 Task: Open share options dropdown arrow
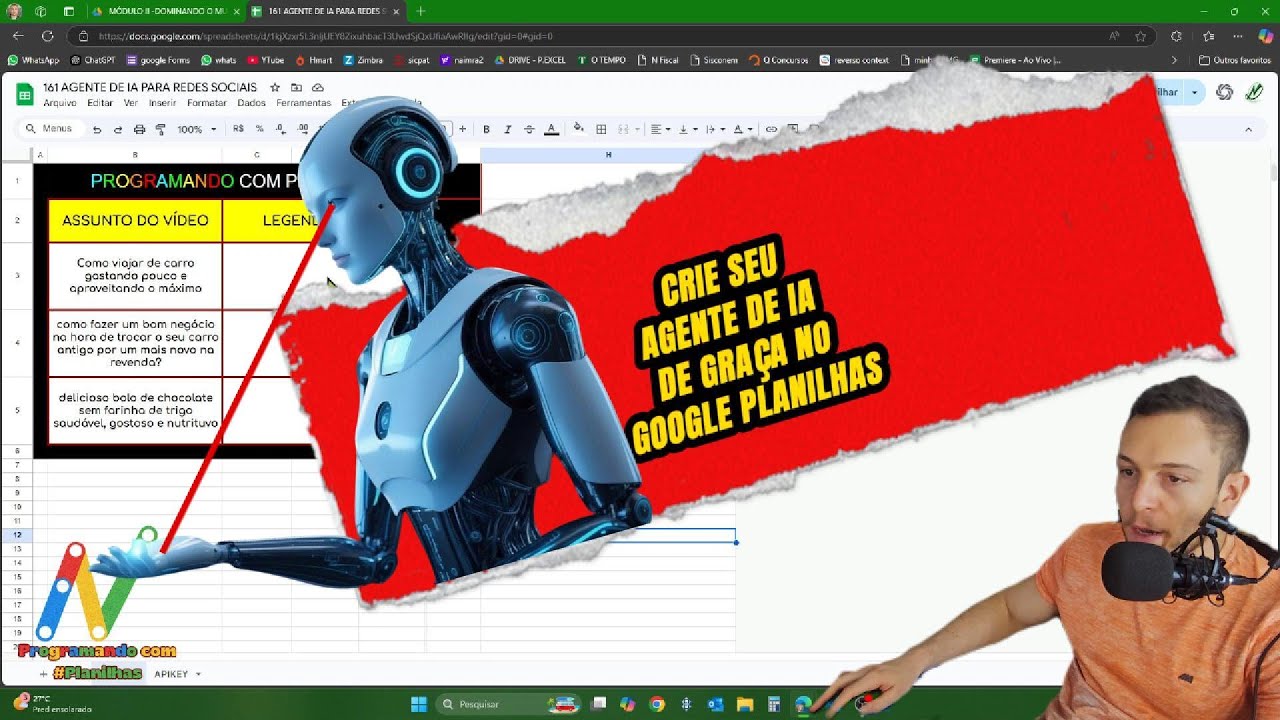[1194, 92]
